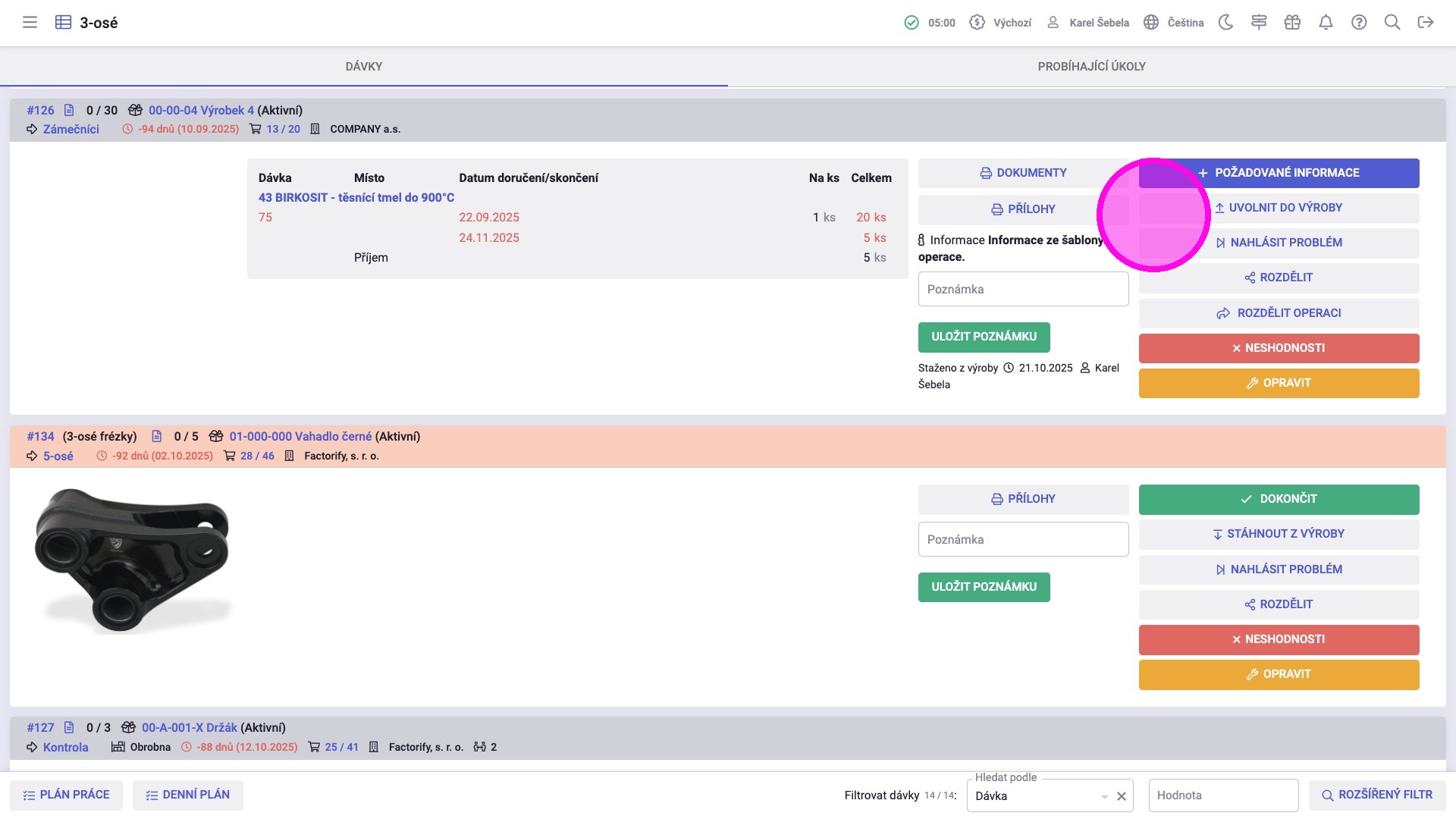Open the notifications bell
This screenshot has width=1456, height=819.
click(x=1326, y=23)
